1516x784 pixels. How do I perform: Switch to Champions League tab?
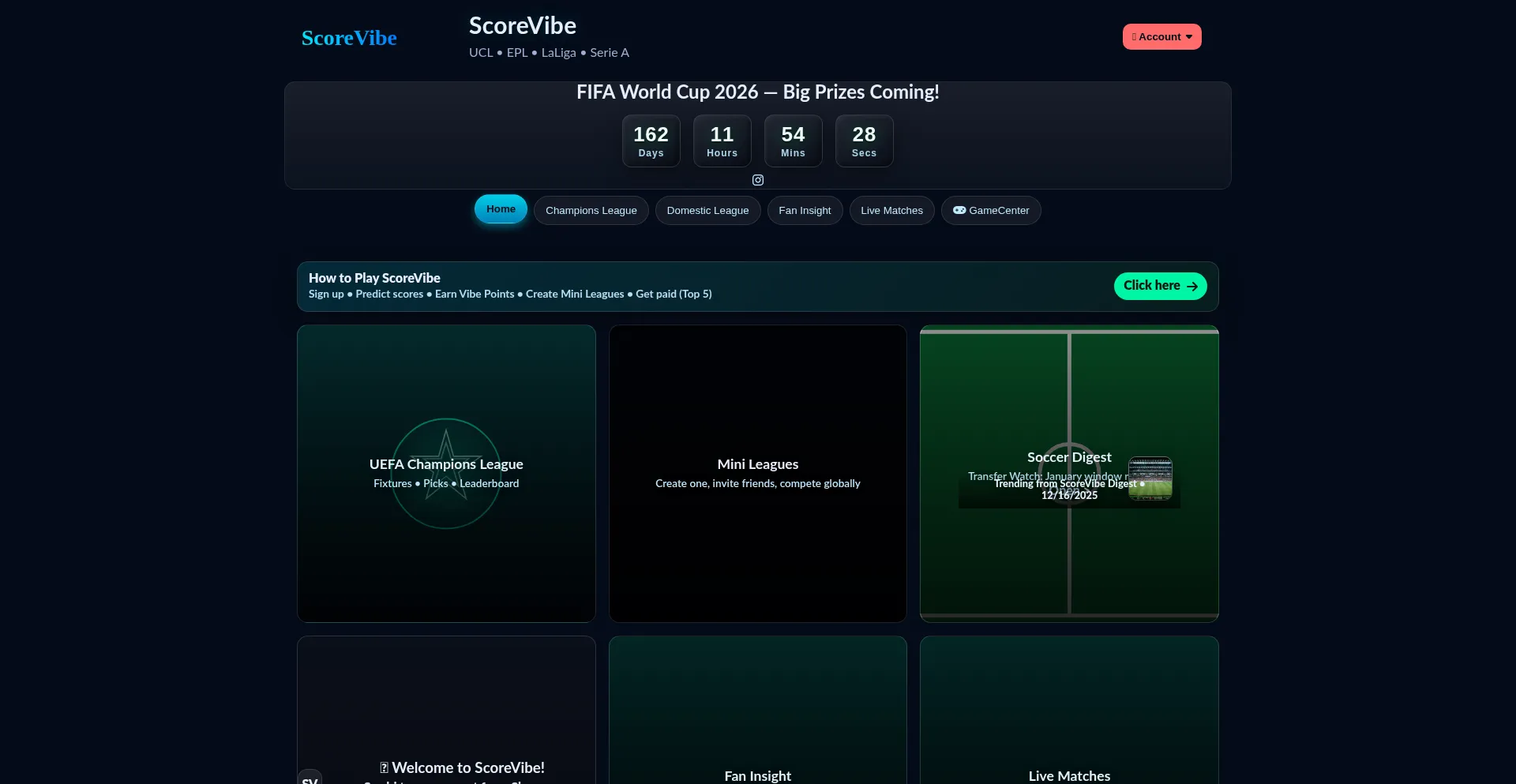(x=591, y=211)
